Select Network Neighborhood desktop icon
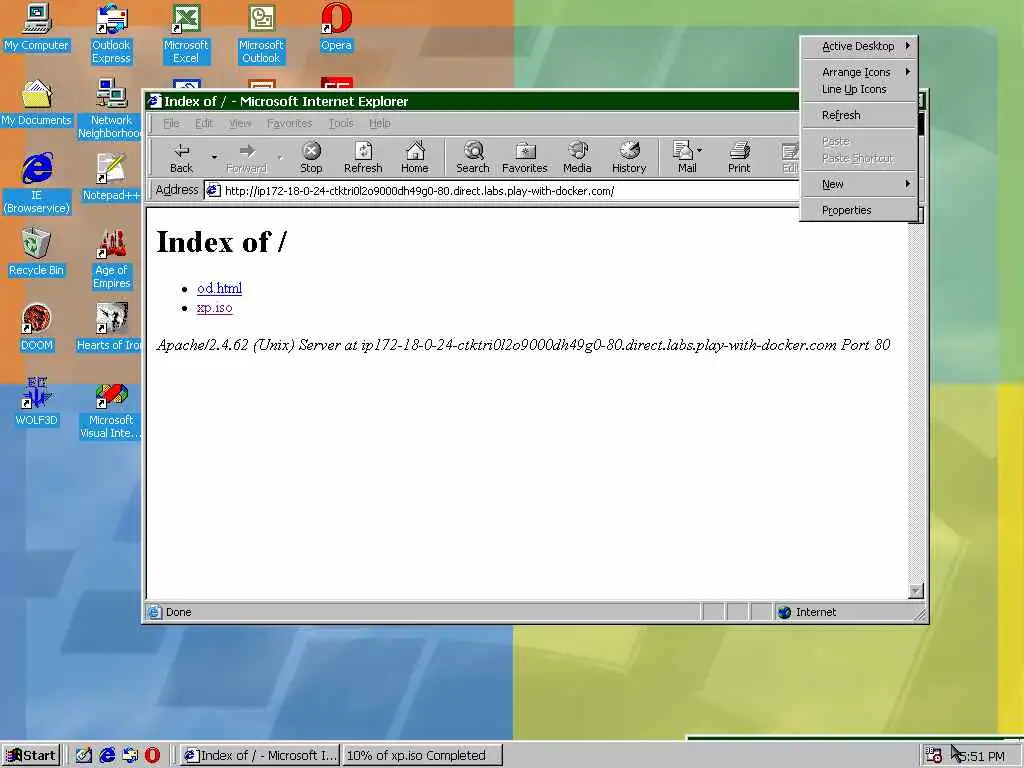This screenshot has height=768, width=1024. [x=110, y=109]
